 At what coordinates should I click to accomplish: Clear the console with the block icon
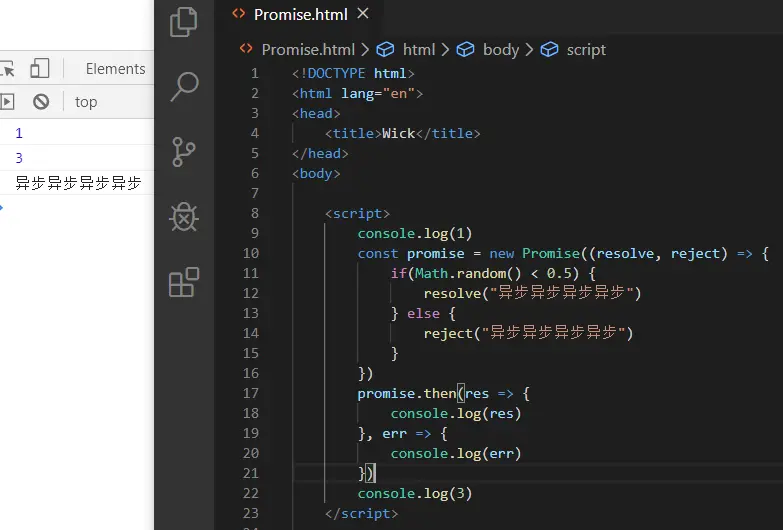click(41, 102)
